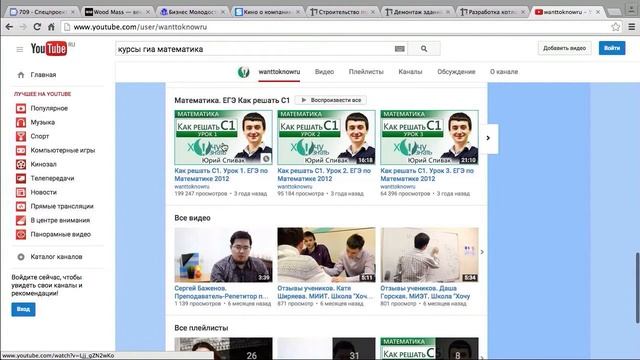This screenshot has height=360, width=640.
Task: Click the Все плейлисты heading link
Action: [x=201, y=328]
